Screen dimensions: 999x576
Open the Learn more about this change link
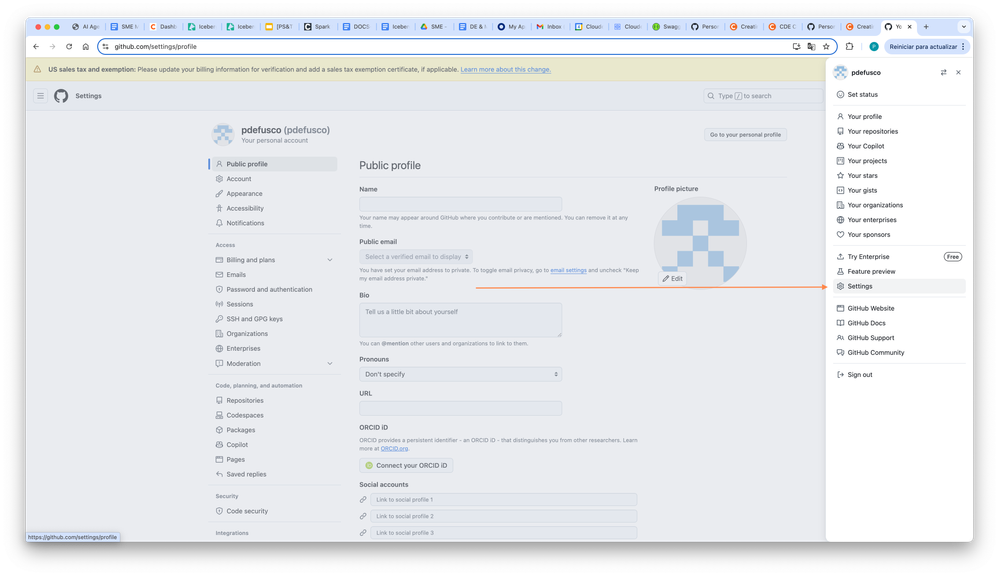click(x=505, y=69)
